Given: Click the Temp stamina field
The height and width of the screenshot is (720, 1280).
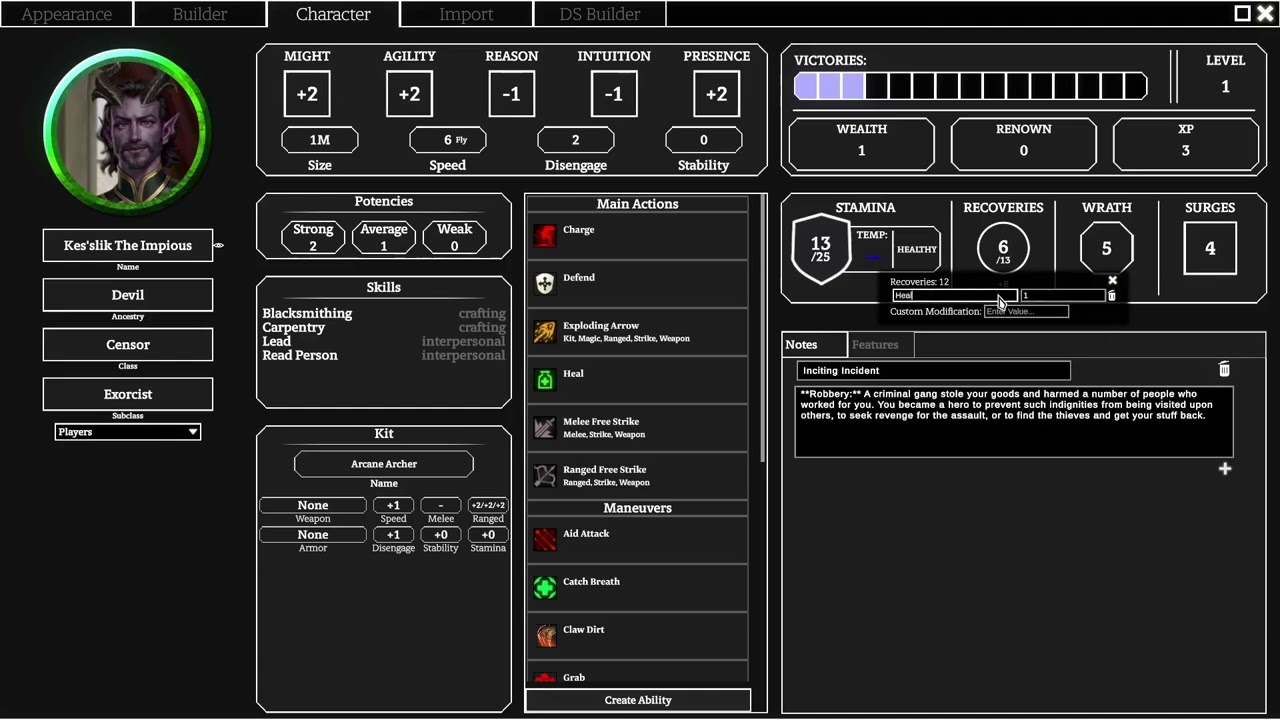Looking at the screenshot, I should (872, 255).
